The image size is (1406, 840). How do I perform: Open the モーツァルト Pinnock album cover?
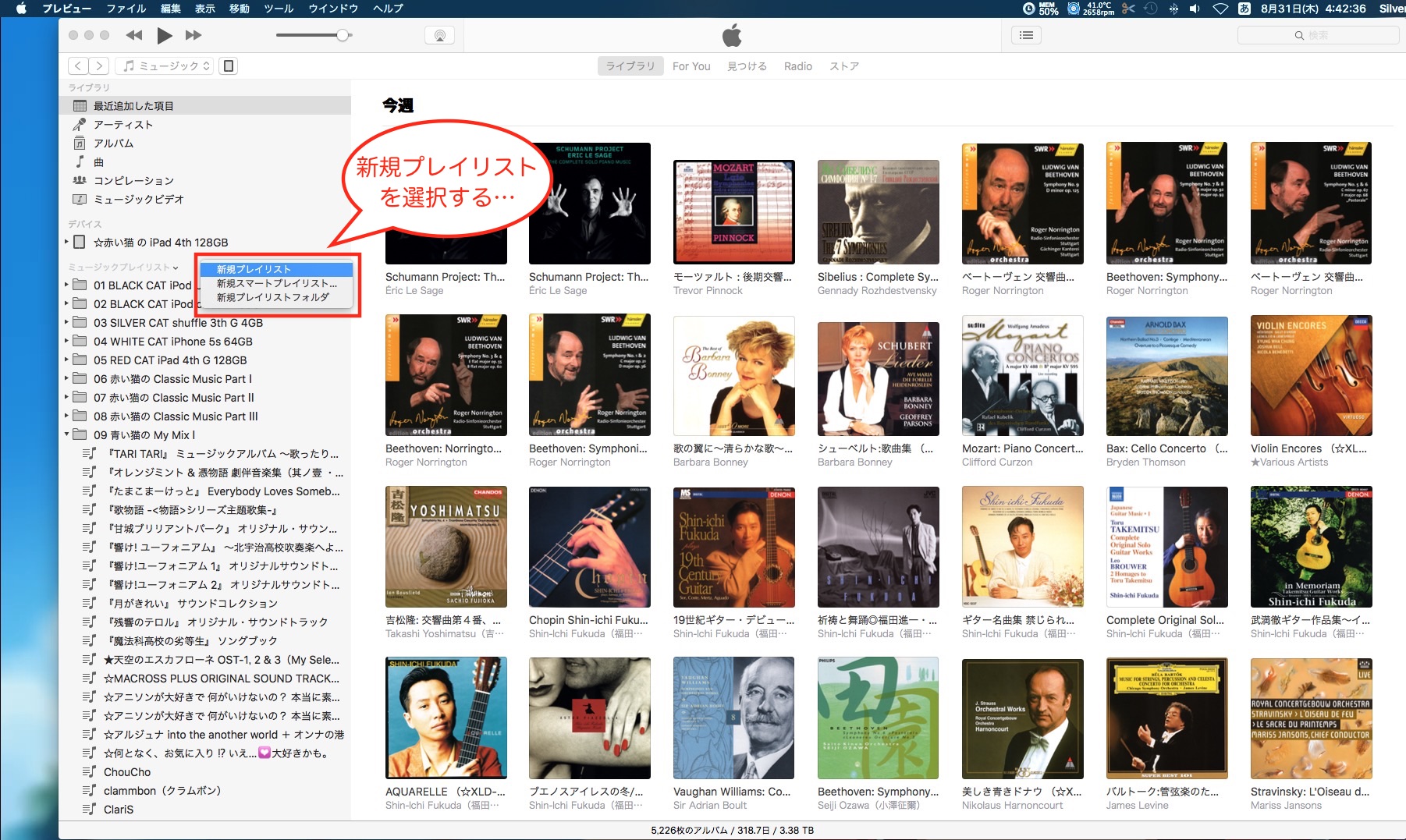click(x=734, y=212)
